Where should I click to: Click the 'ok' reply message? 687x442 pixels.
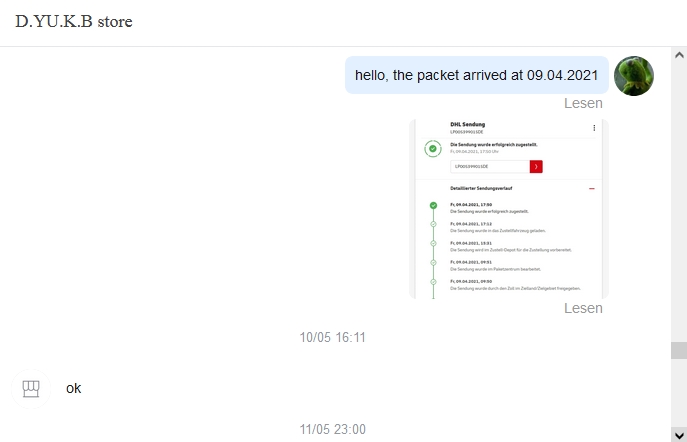74,388
